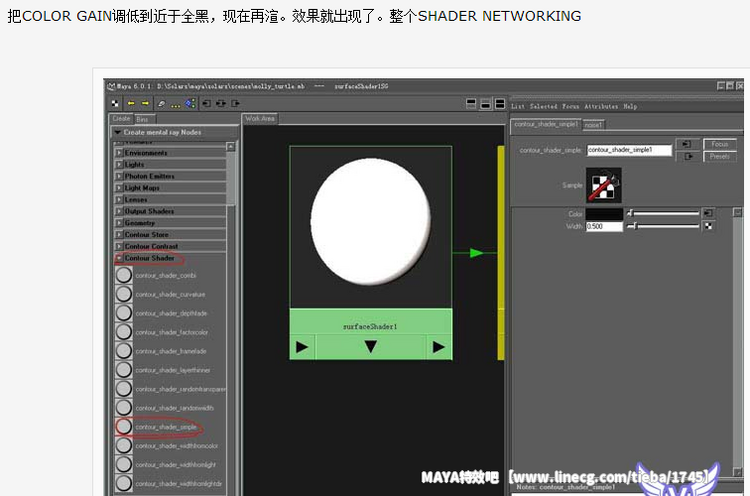Viewport: 750px width, 496px height.
Task: Show bottom tabs only layout icon
Action: [x=485, y=104]
